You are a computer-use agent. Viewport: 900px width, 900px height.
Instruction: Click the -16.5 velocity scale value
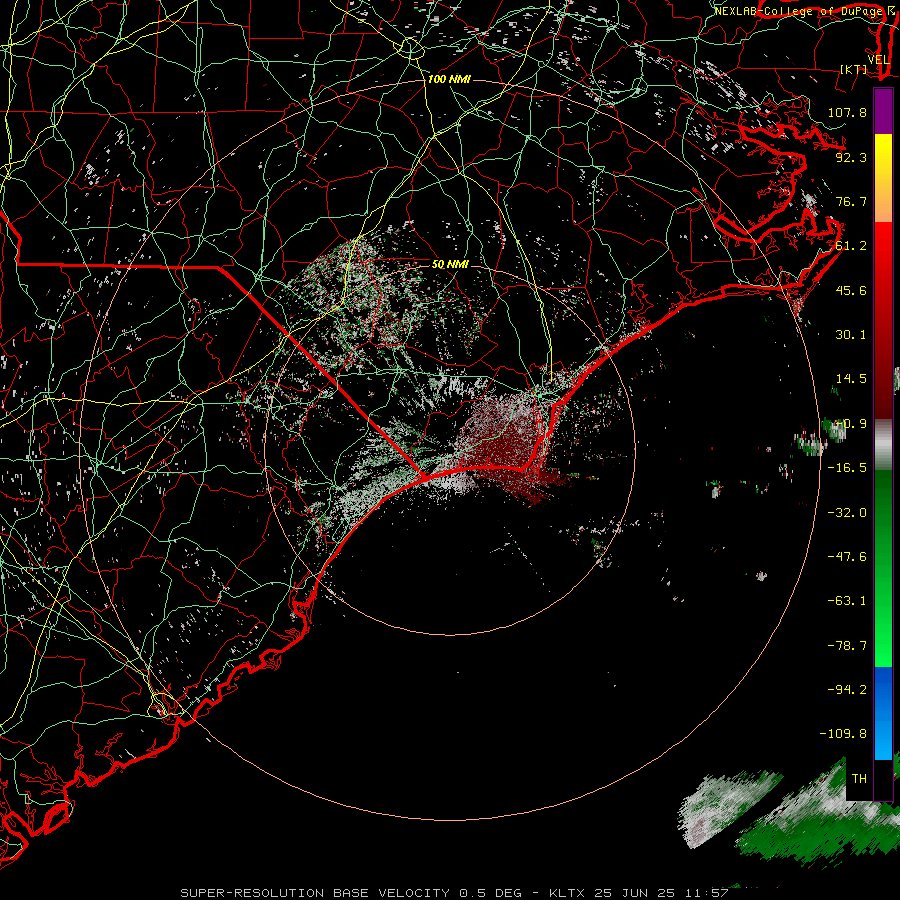click(x=847, y=468)
